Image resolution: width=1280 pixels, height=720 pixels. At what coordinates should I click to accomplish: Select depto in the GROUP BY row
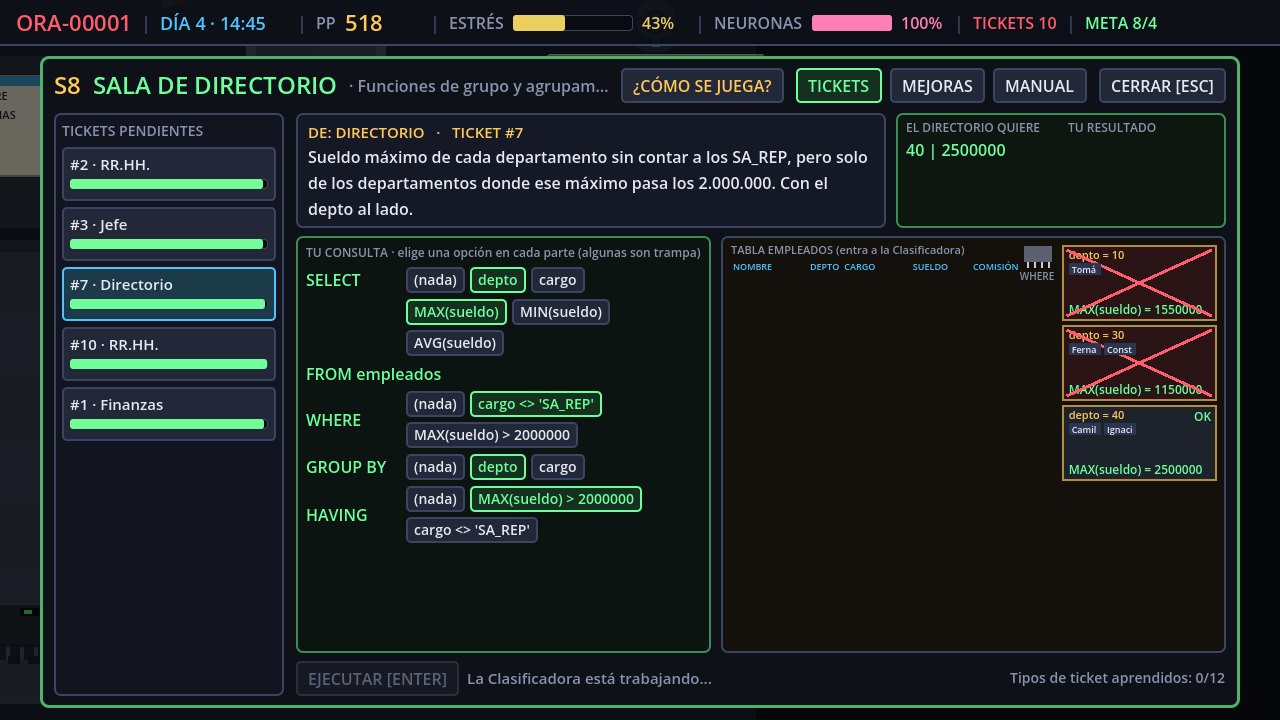(x=498, y=467)
